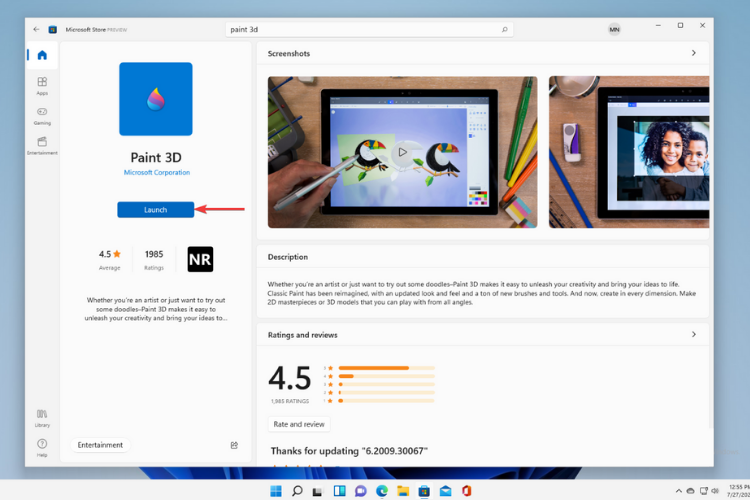Viewport: 750px width, 500px height.
Task: Click the search magnifier icon
Action: tap(505, 29)
